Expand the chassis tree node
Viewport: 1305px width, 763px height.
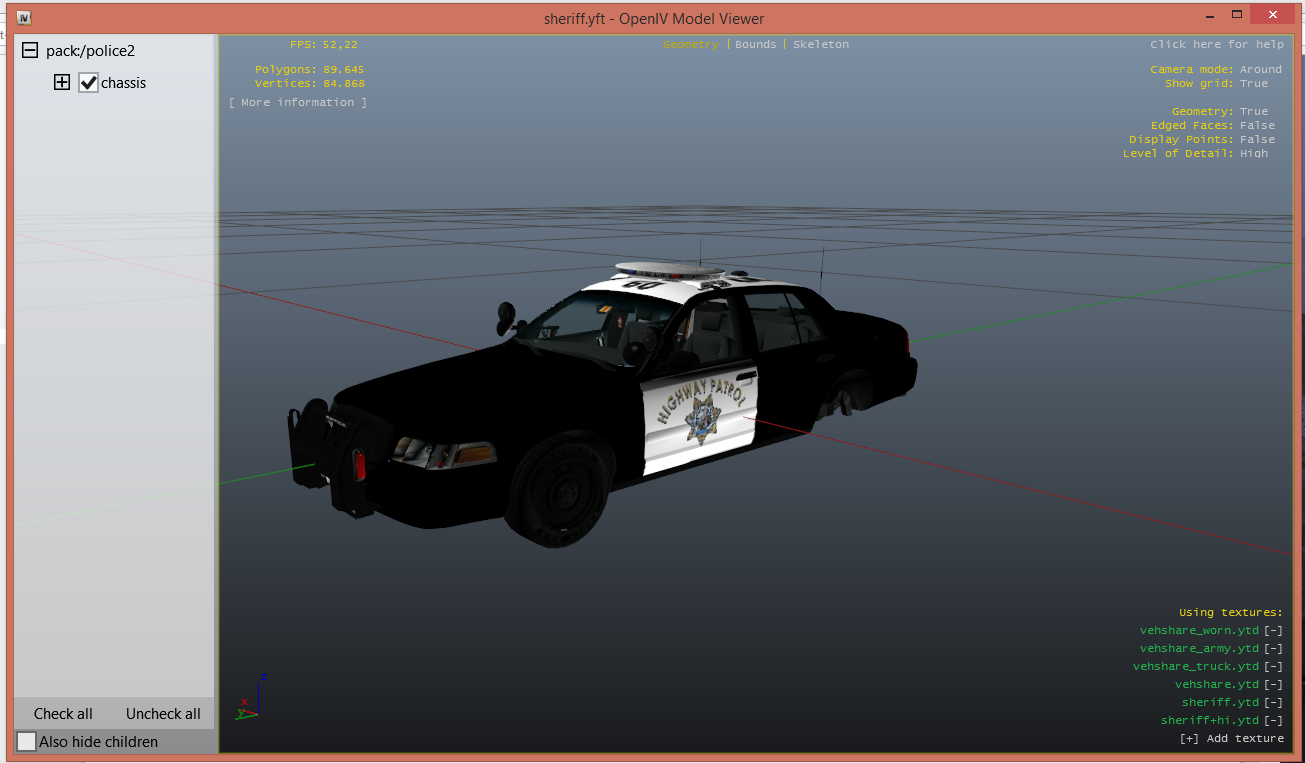coord(62,82)
